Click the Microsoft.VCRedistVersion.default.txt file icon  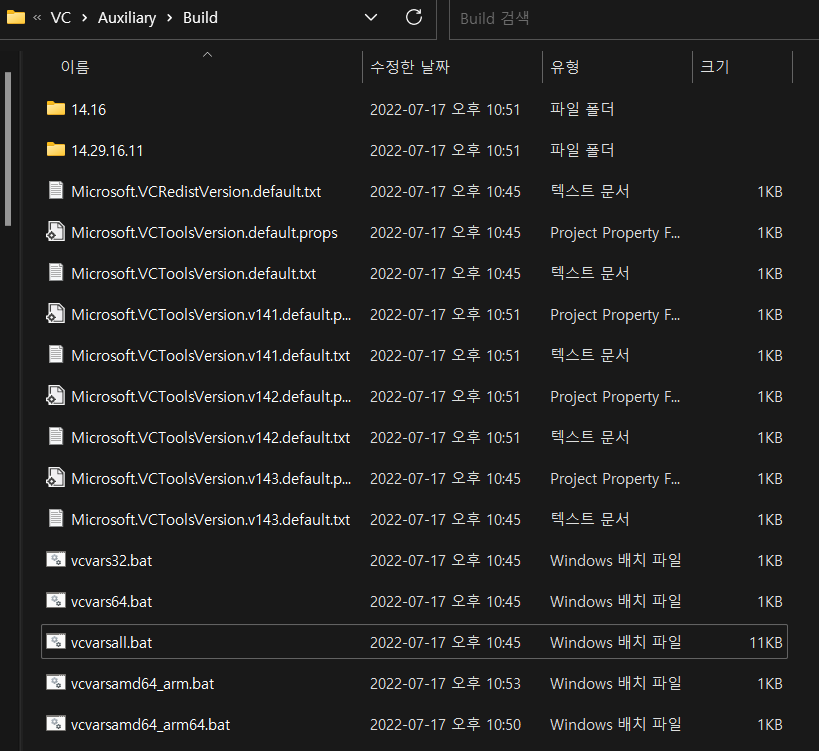tap(56, 190)
